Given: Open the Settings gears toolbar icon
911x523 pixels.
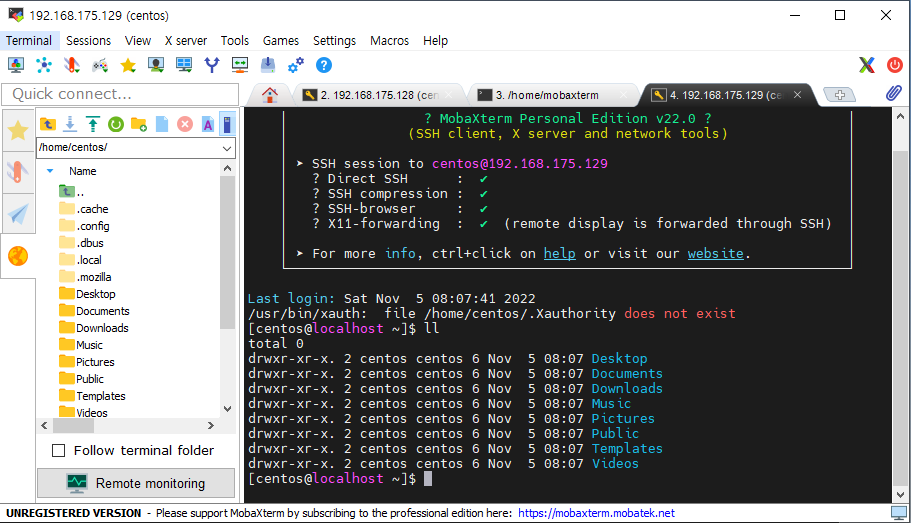Looking at the screenshot, I should pos(296,65).
